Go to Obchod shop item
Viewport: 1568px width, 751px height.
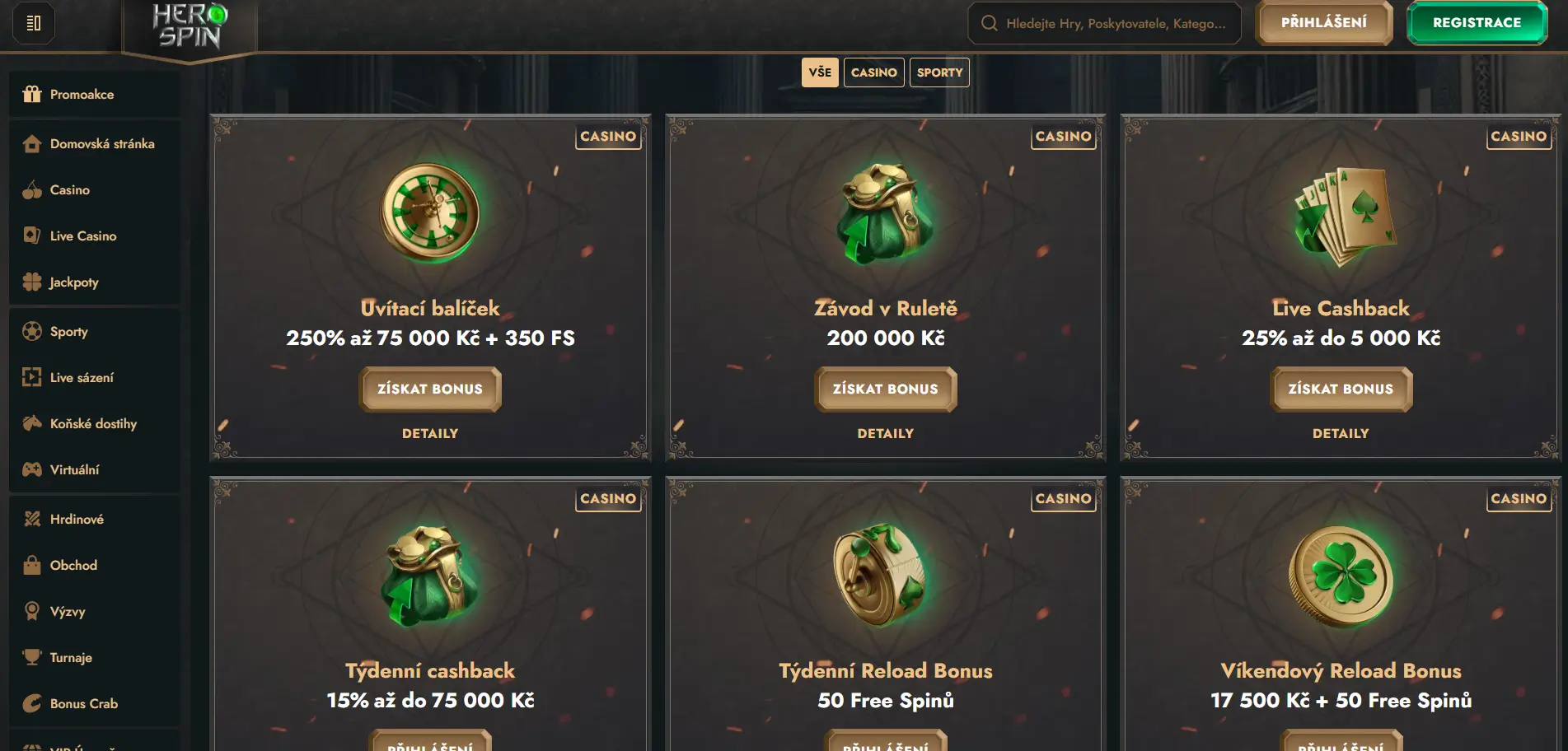click(x=73, y=565)
